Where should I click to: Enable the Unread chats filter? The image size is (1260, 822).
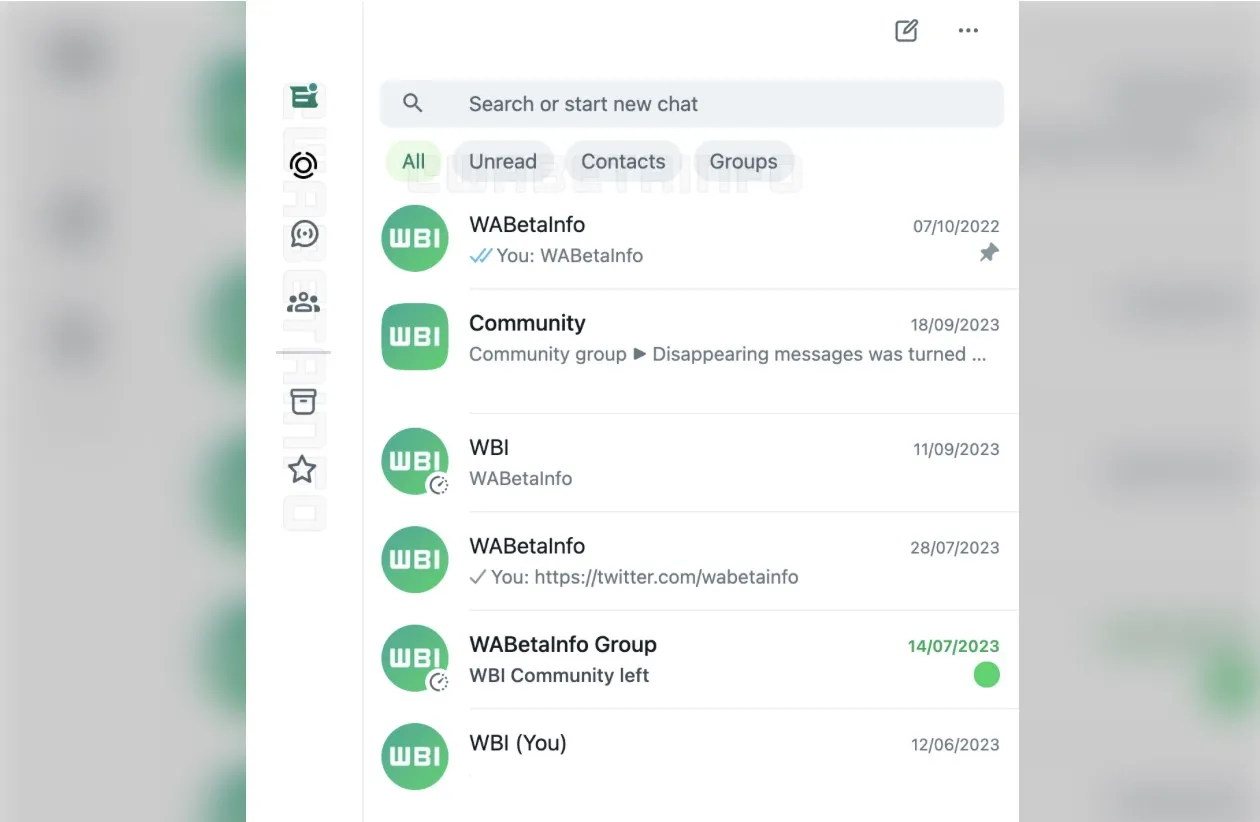coord(504,161)
